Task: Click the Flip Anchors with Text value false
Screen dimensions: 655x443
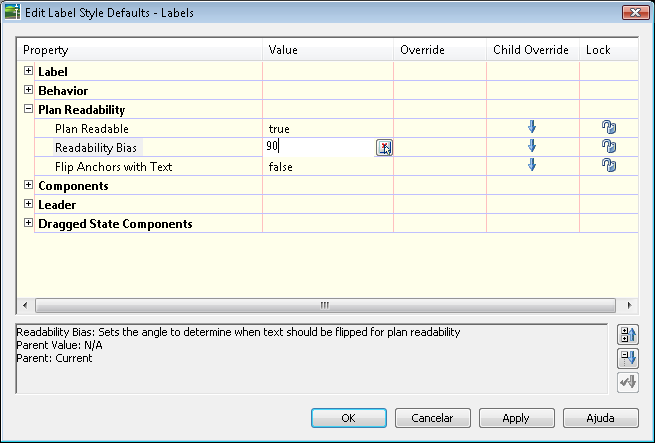Action: coord(281,167)
